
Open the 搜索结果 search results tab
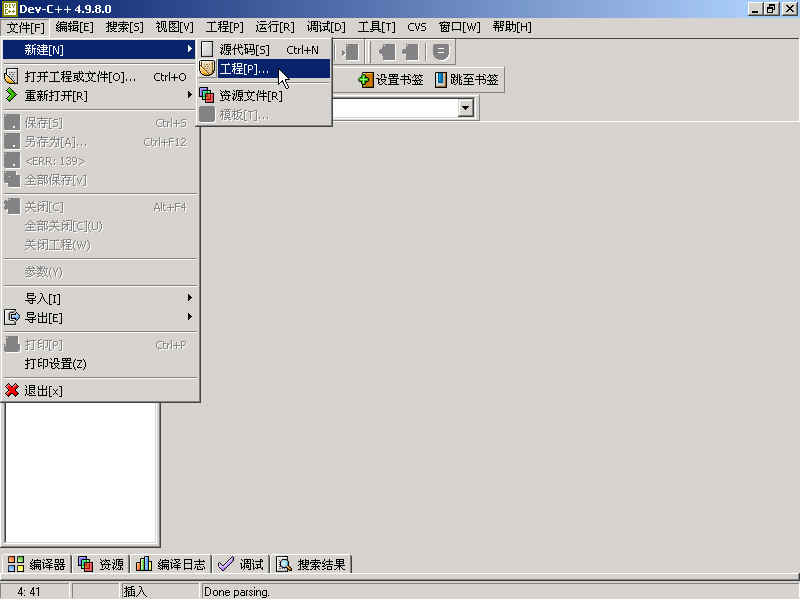tap(312, 564)
